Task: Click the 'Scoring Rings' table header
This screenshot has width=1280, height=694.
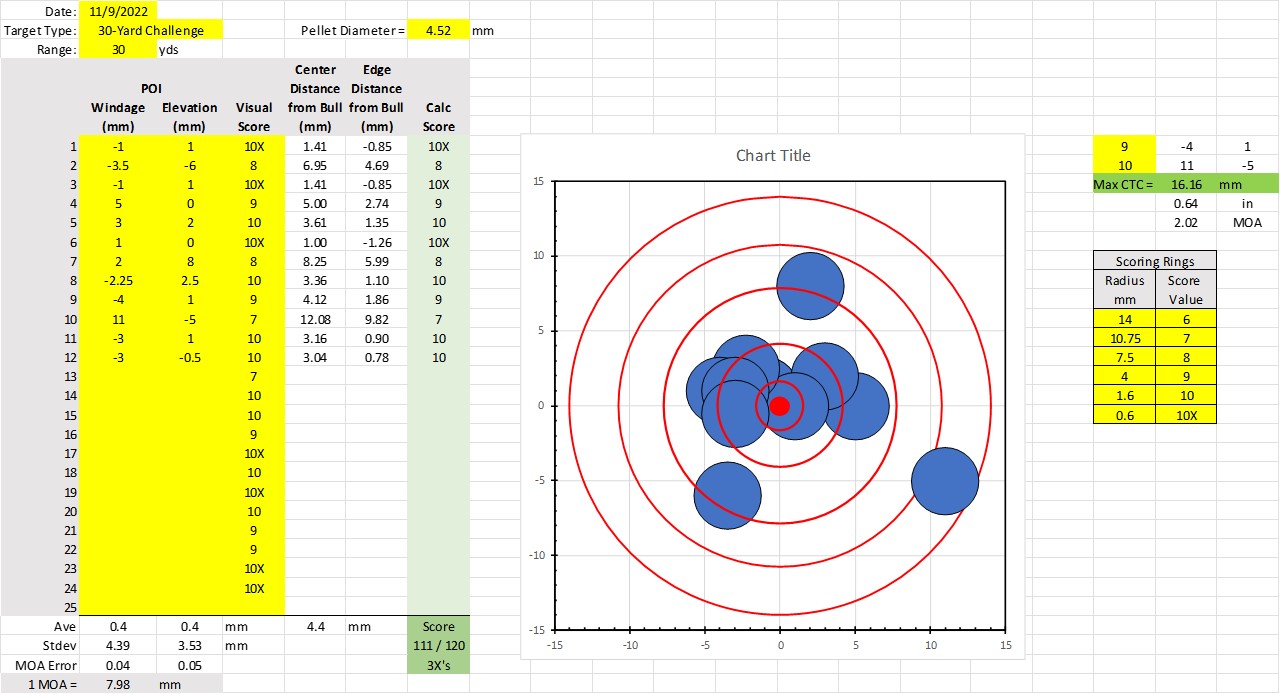Action: pos(1155,261)
